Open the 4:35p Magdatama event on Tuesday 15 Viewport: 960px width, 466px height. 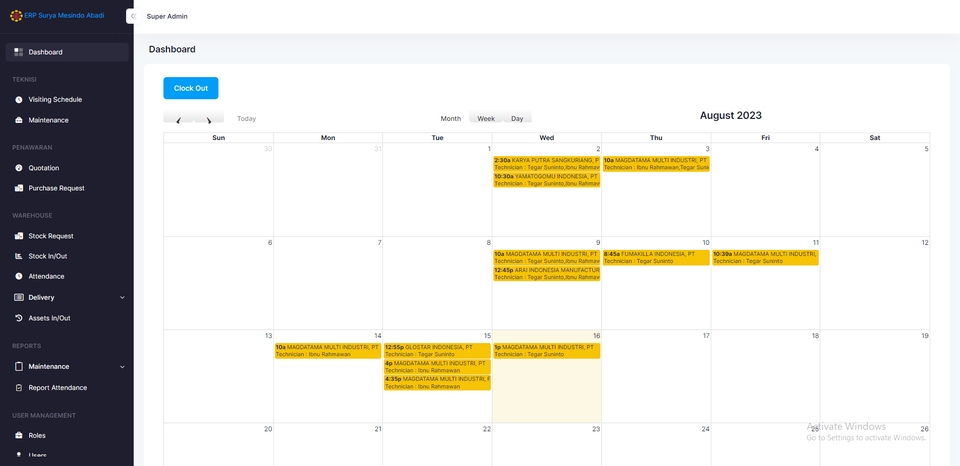coord(437,383)
